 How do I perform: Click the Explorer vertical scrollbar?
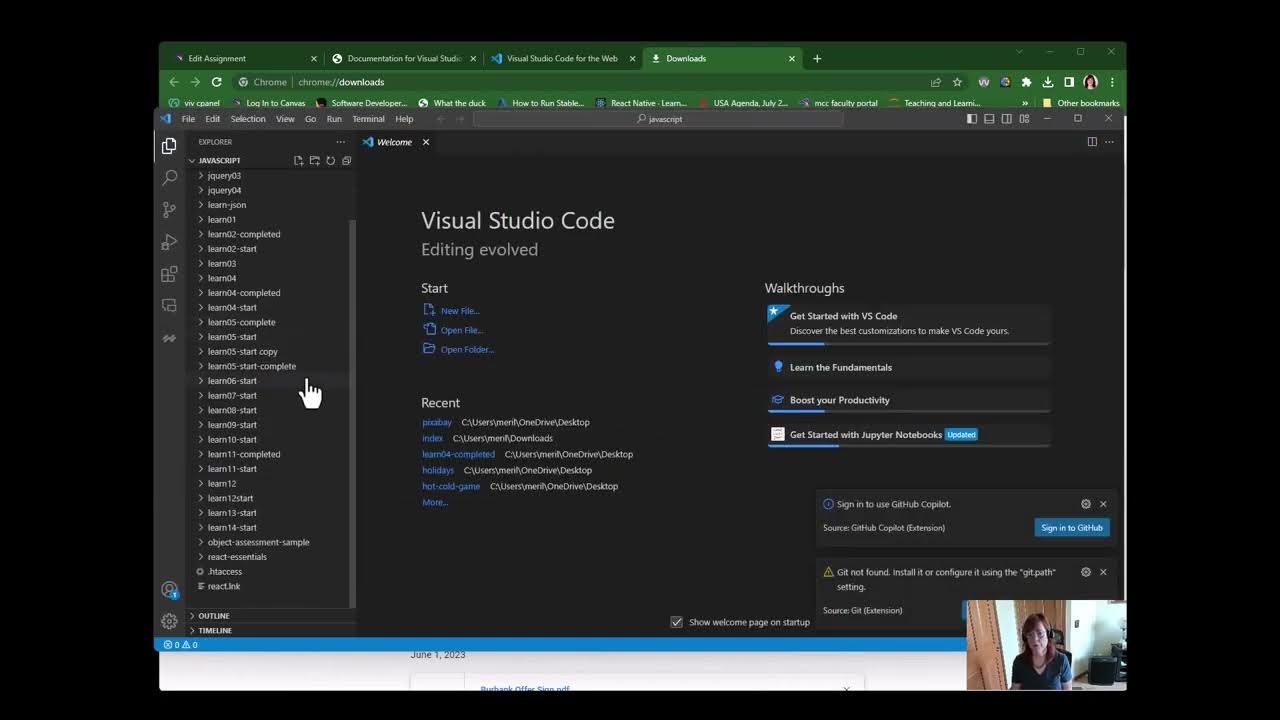[x=352, y=412]
